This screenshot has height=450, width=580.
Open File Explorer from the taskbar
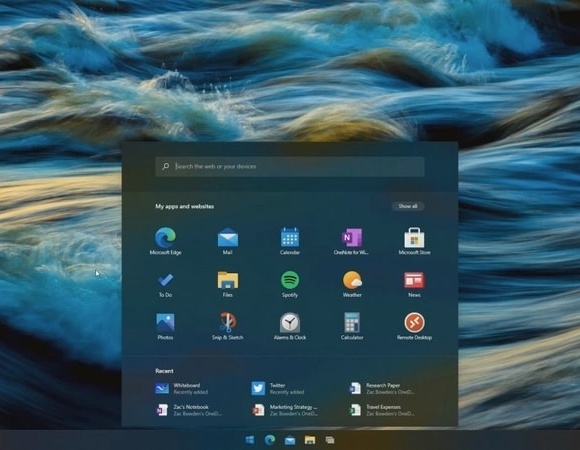pyautogui.click(x=310, y=440)
